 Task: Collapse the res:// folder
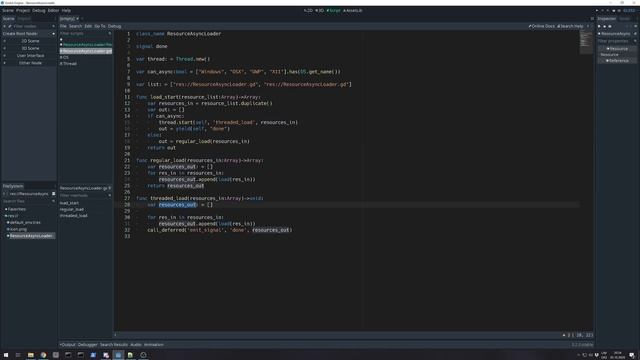[x=11, y=216]
